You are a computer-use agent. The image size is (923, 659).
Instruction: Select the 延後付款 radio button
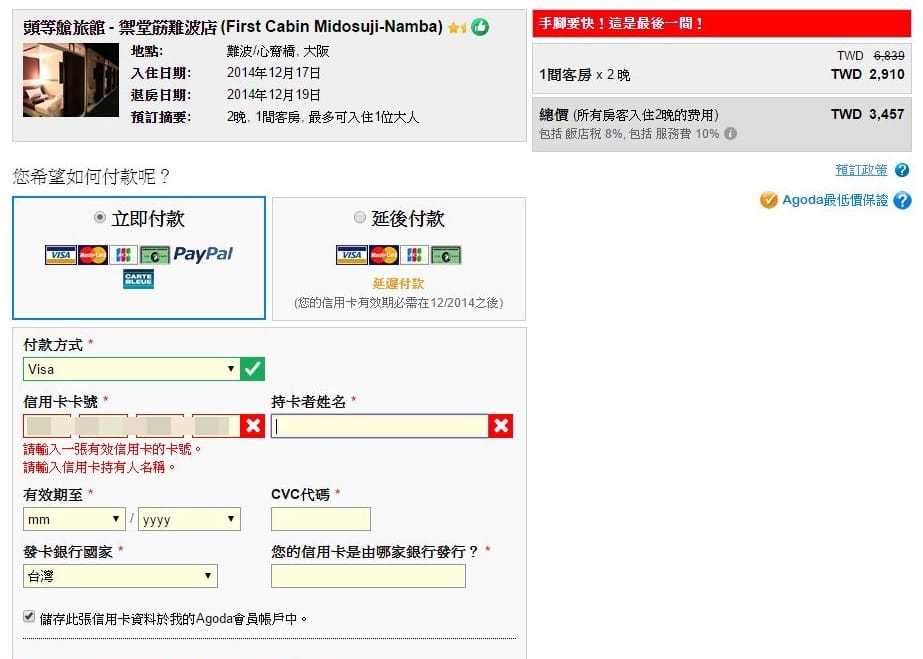tap(360, 218)
